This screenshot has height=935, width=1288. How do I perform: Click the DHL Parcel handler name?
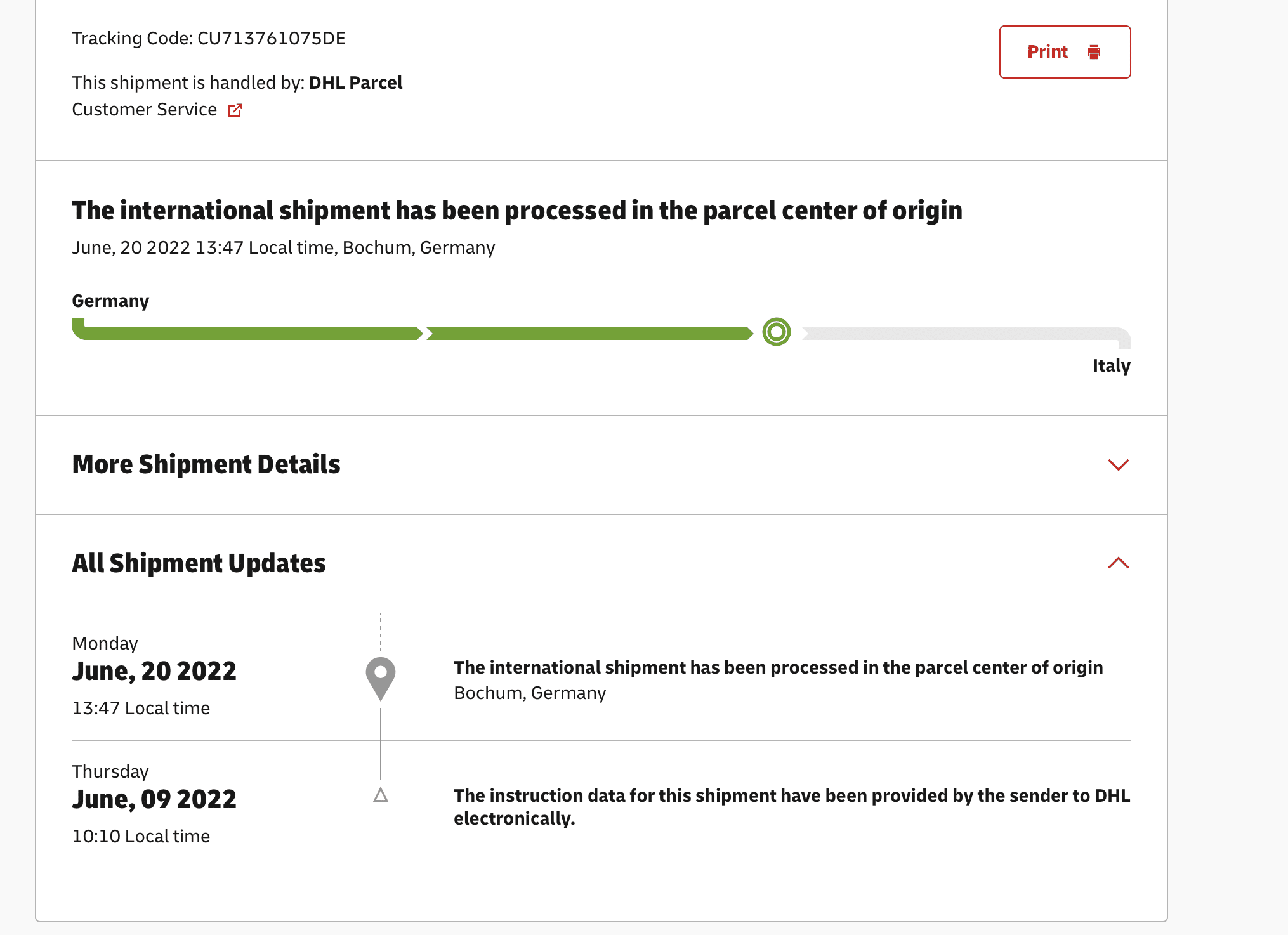(x=355, y=83)
